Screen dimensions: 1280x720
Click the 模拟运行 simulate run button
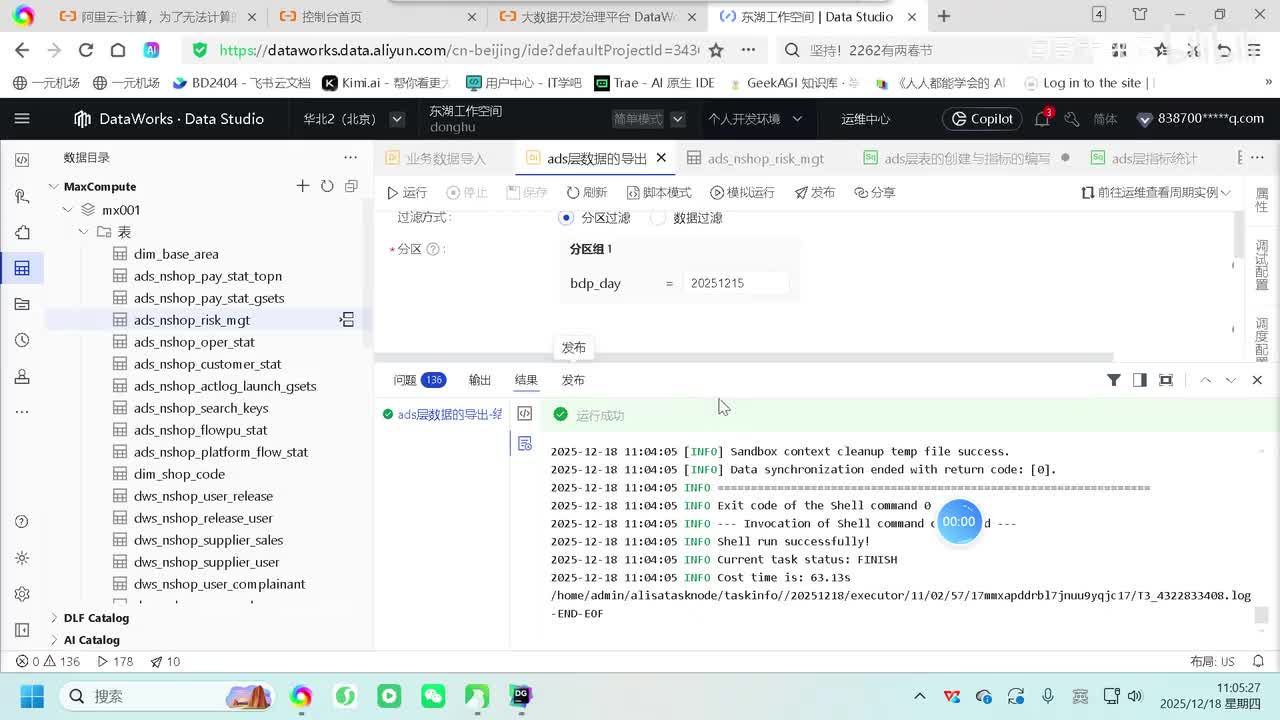click(742, 192)
